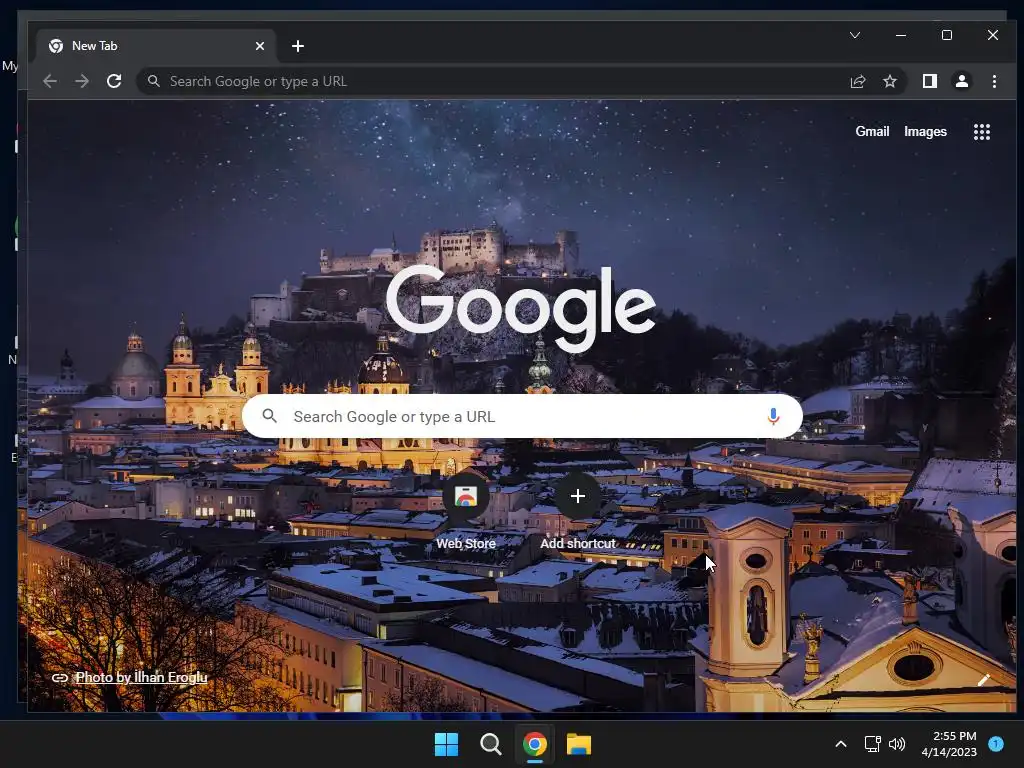Reload the current page

(114, 81)
